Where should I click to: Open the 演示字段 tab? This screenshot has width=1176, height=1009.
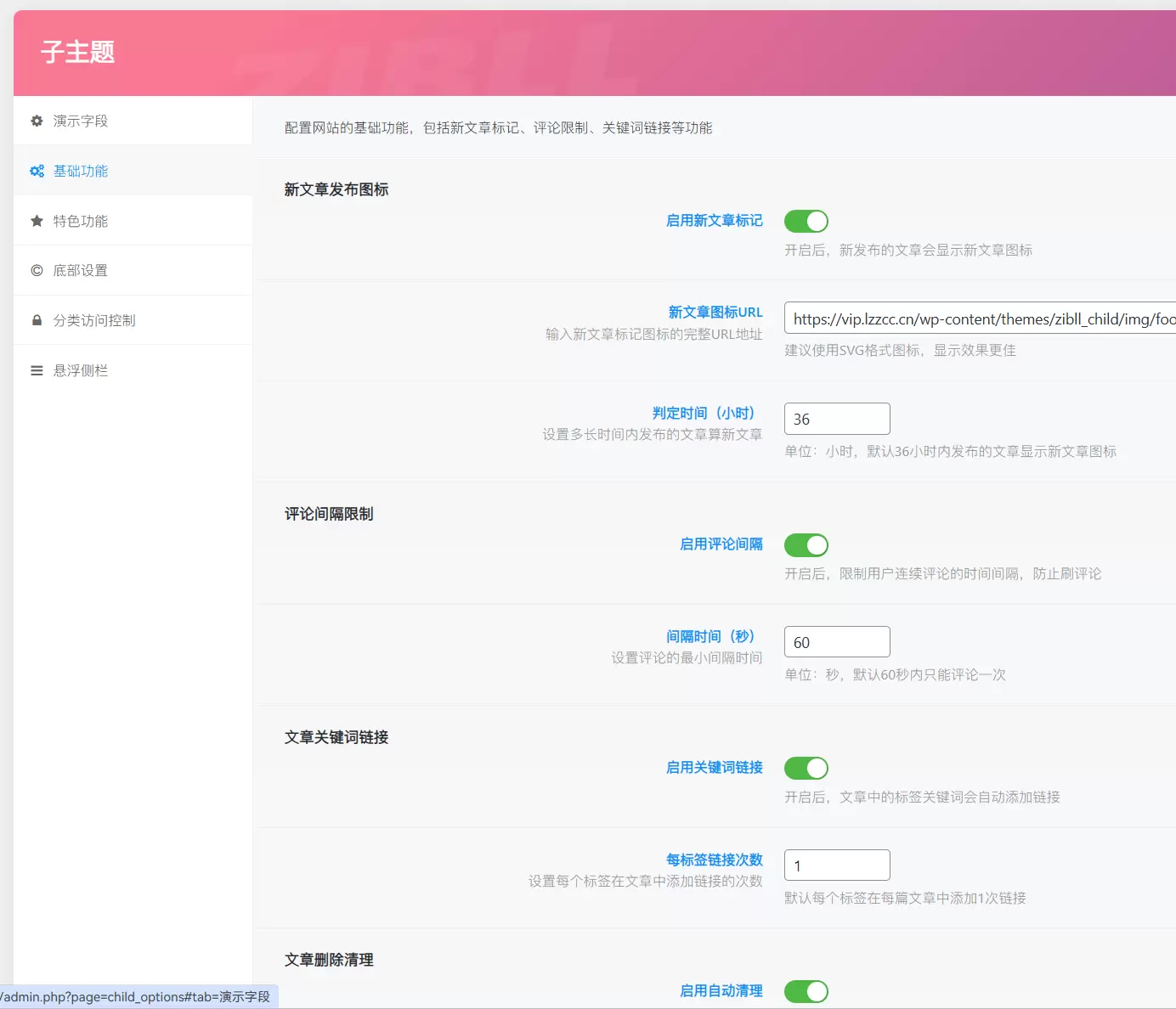(x=133, y=121)
